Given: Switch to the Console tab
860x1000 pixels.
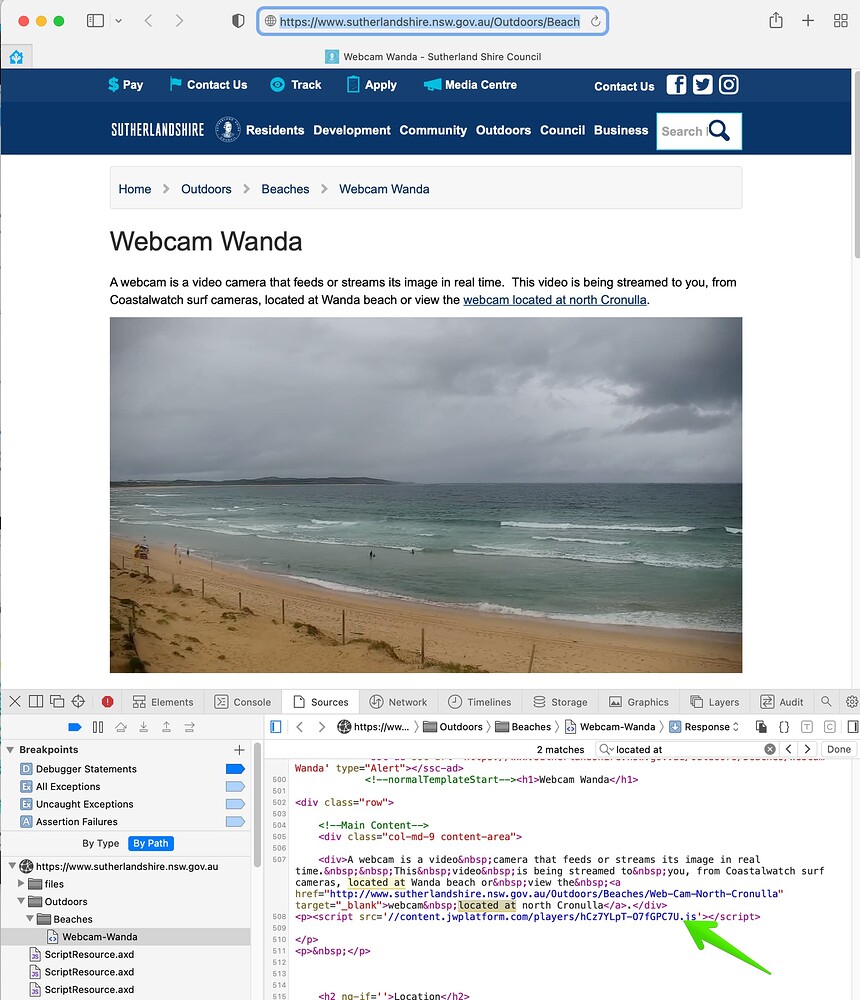Looking at the screenshot, I should 242,702.
